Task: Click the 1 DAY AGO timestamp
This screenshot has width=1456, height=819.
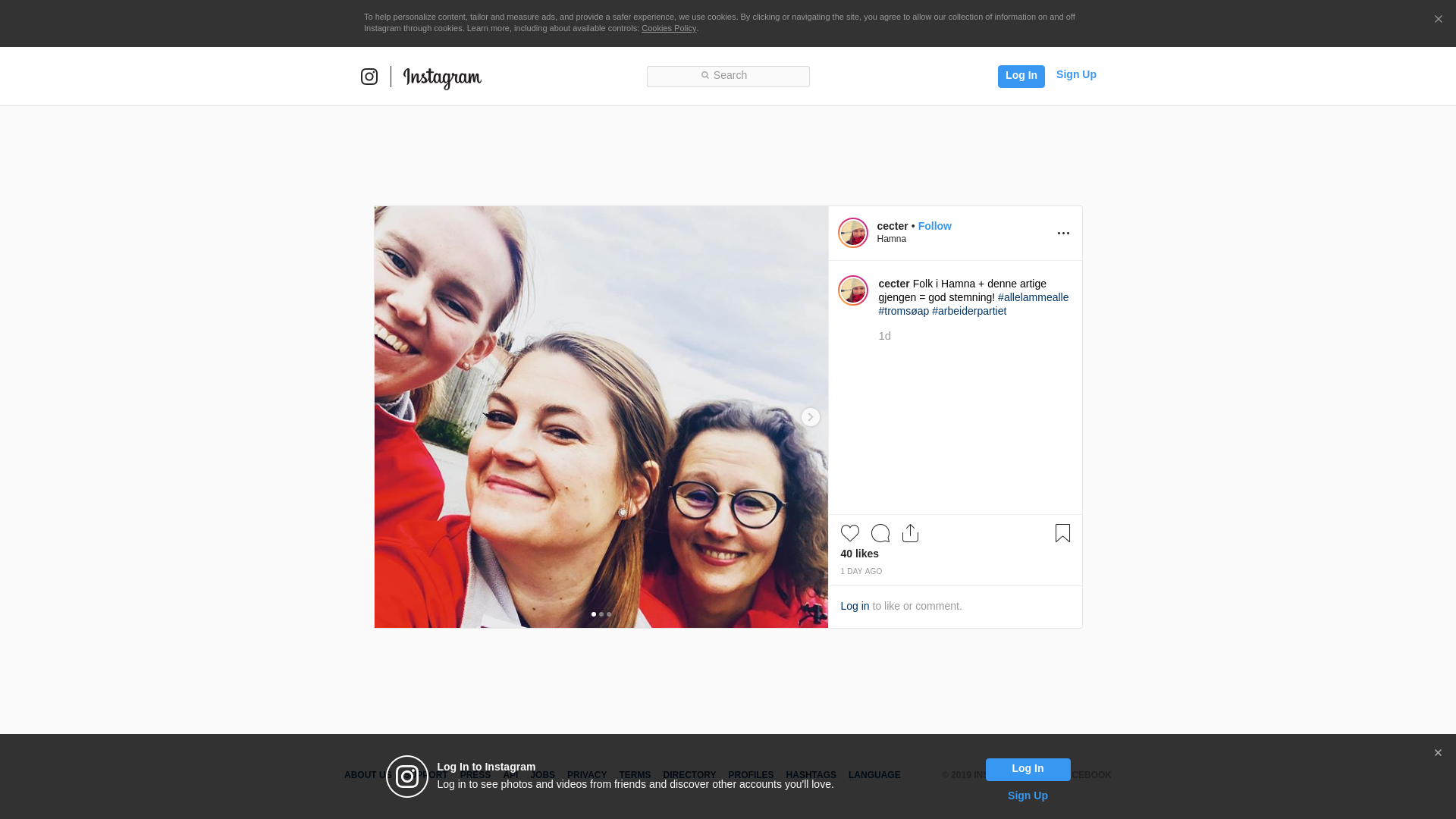Action: click(861, 572)
